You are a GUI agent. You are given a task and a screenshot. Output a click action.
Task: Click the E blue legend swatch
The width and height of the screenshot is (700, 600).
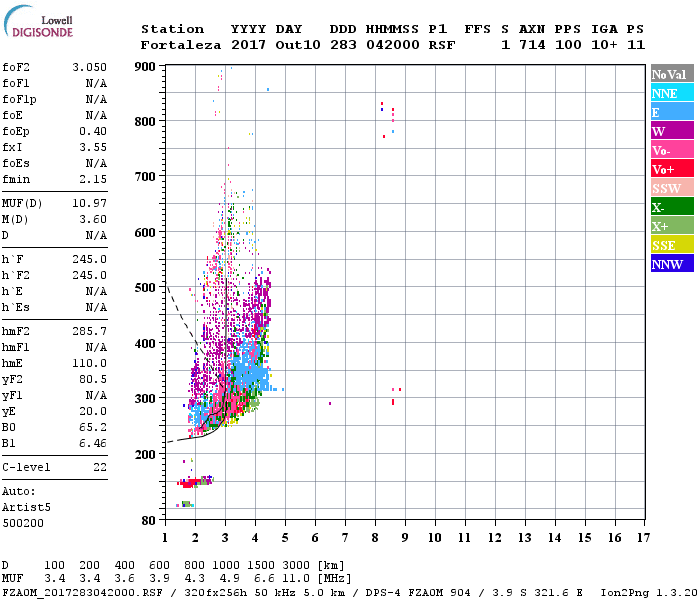tap(672, 112)
